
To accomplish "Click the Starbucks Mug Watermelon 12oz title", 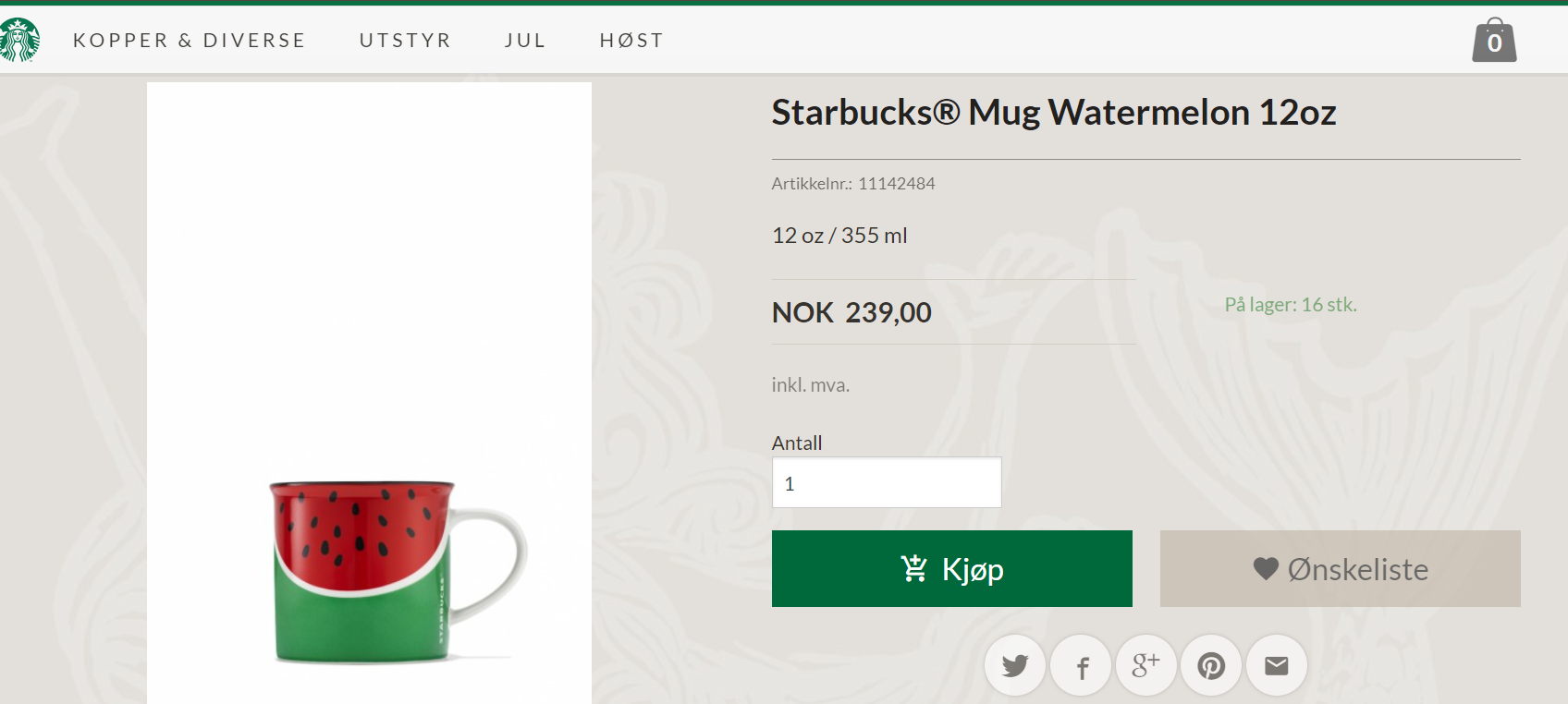I will [x=1054, y=113].
